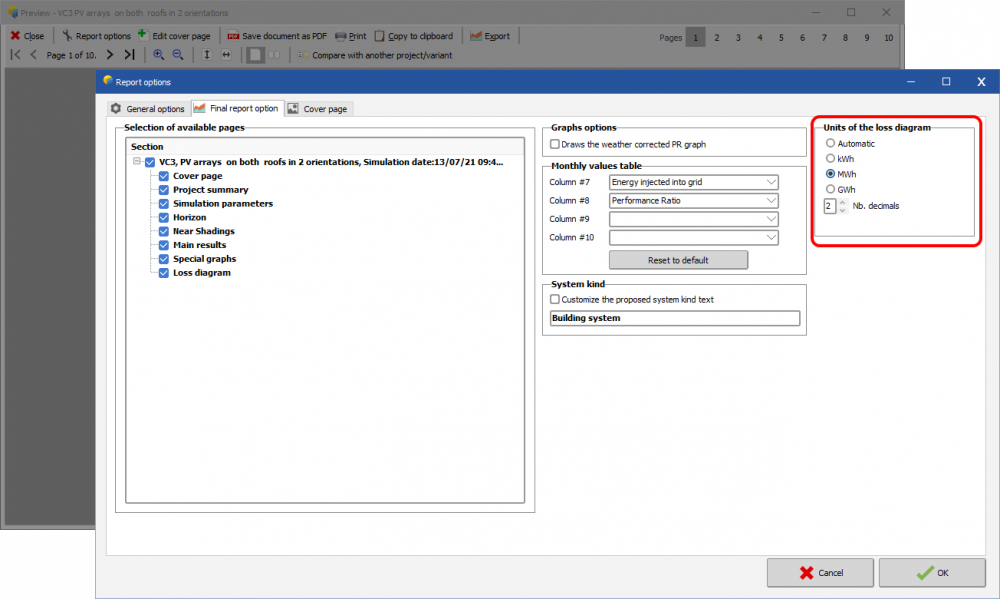Switch to the General options tab
The height and width of the screenshot is (599, 1000).
(148, 109)
